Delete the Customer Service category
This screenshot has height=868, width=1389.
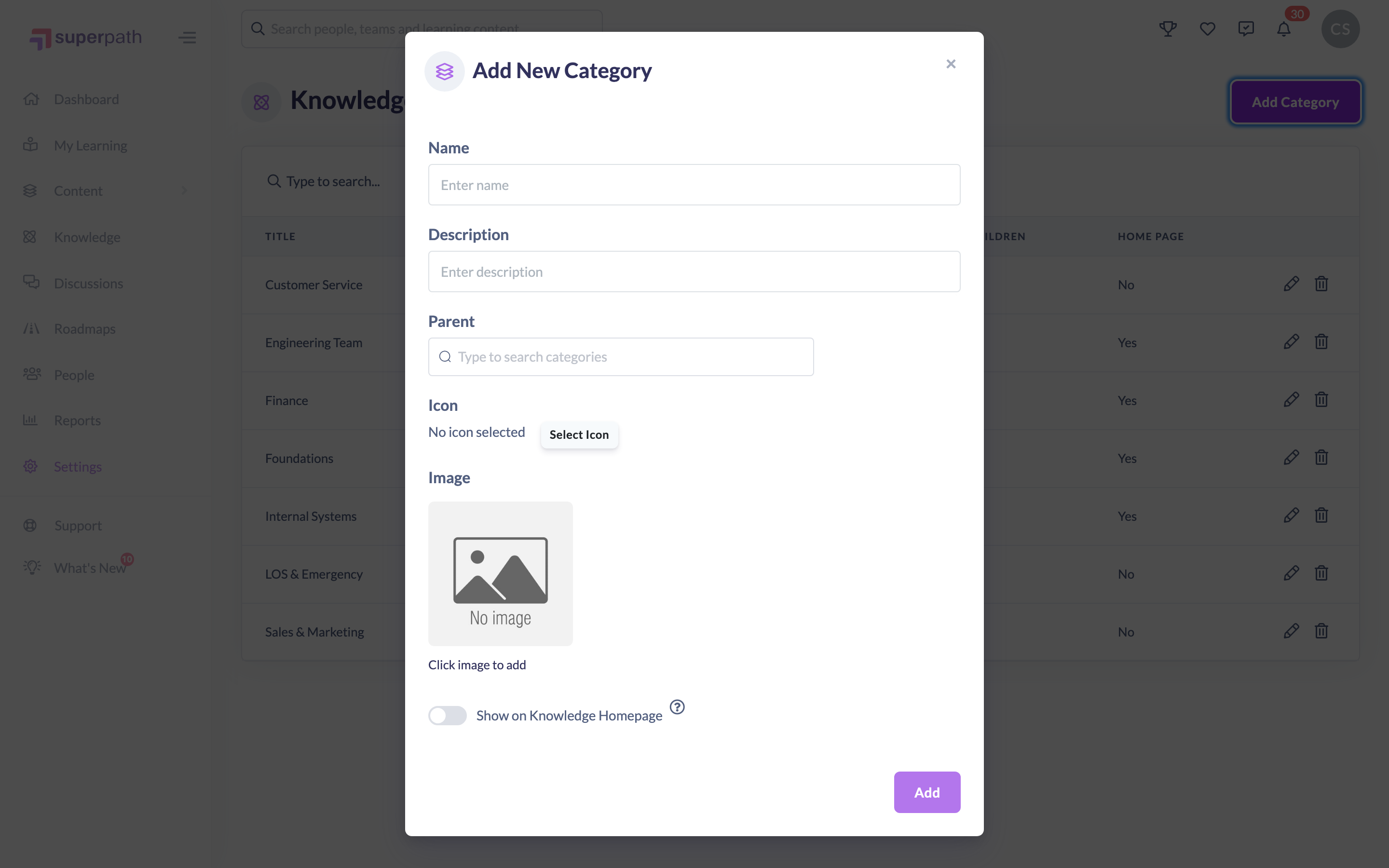[1321, 284]
